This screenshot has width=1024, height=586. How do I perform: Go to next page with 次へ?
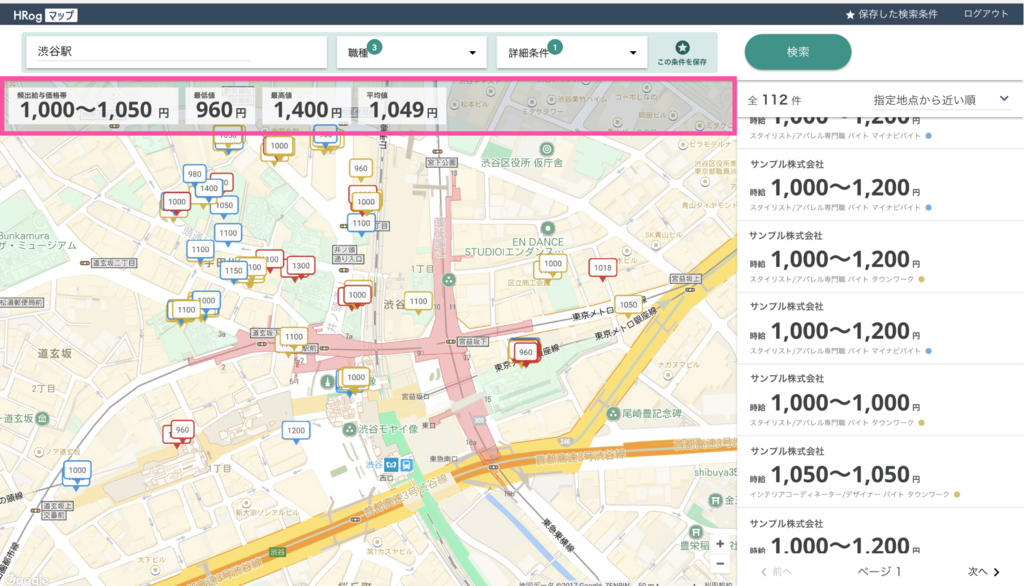[x=984, y=572]
